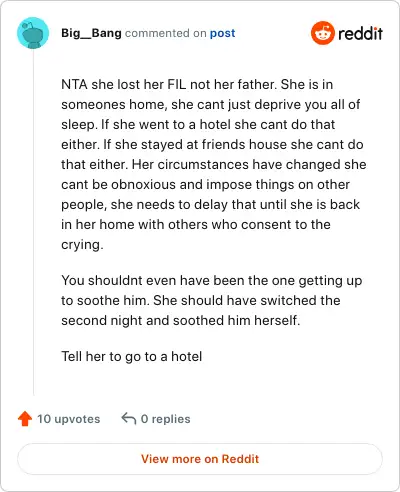Viewport: 400px width, 492px height.
Task: Click the word "NTA" starting the comment
Action: pos(74,84)
